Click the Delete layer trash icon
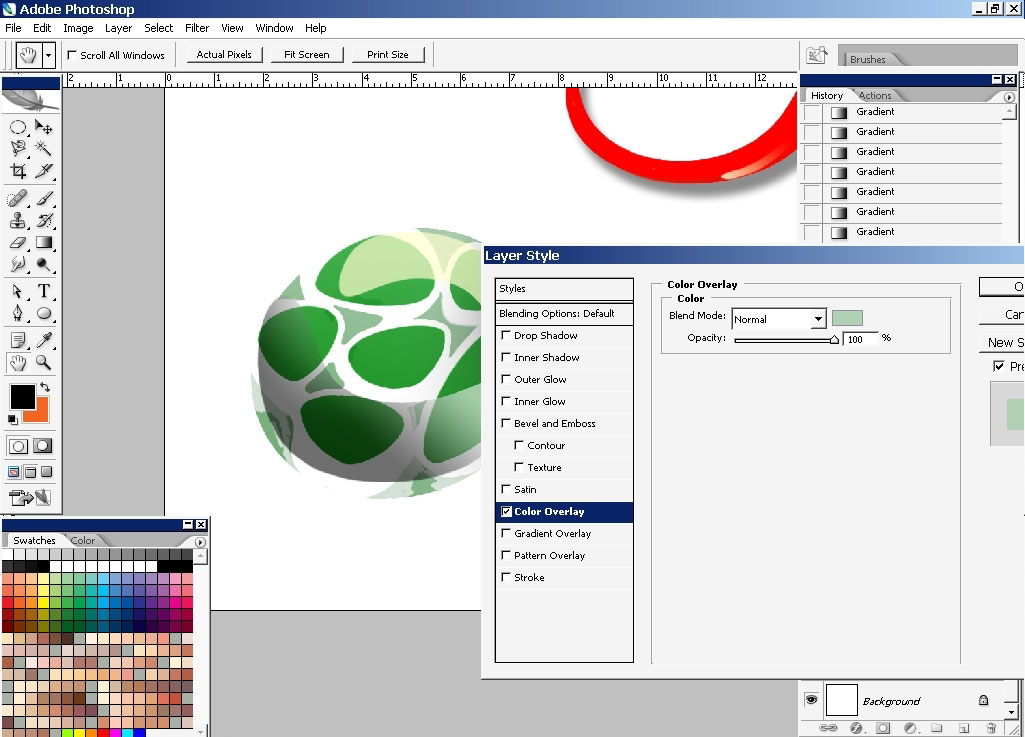The image size is (1025, 737). (x=991, y=728)
